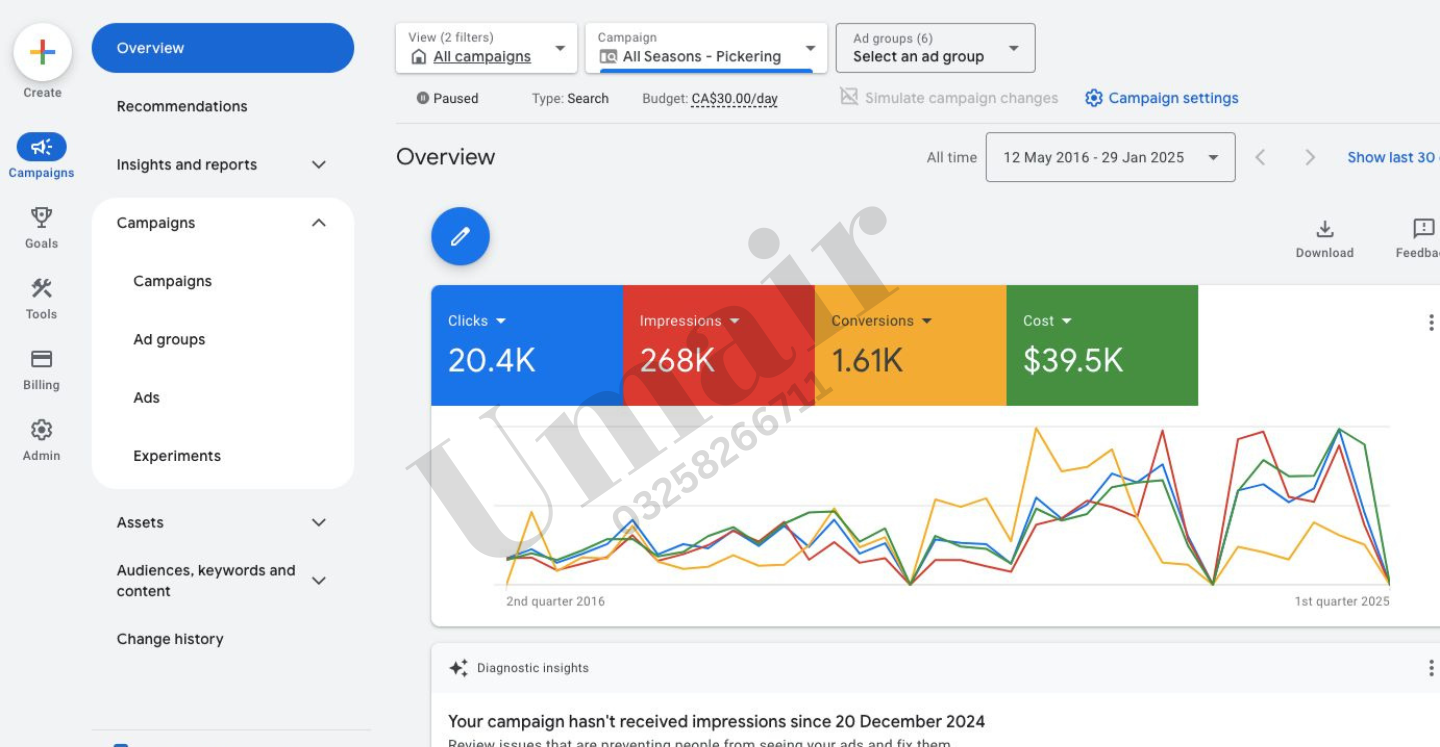Open Campaigns megaphone sidebar icon
This screenshot has height=747, width=1440.
[41, 148]
